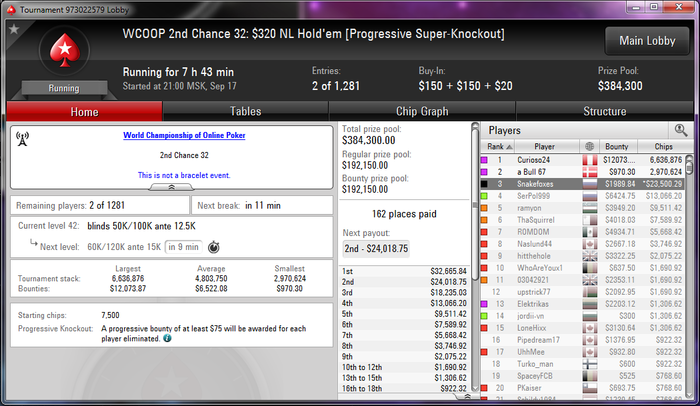Collapse the payouts list expander
Viewport: 700px width, 406px height.
[467, 396]
